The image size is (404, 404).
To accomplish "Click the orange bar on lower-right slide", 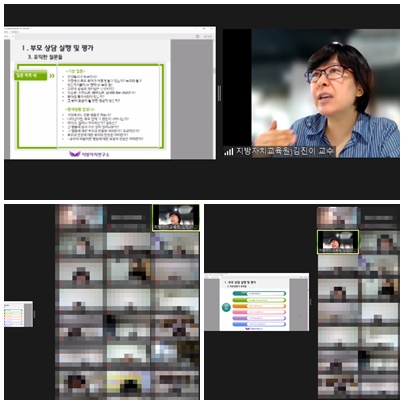I will 259,306.
